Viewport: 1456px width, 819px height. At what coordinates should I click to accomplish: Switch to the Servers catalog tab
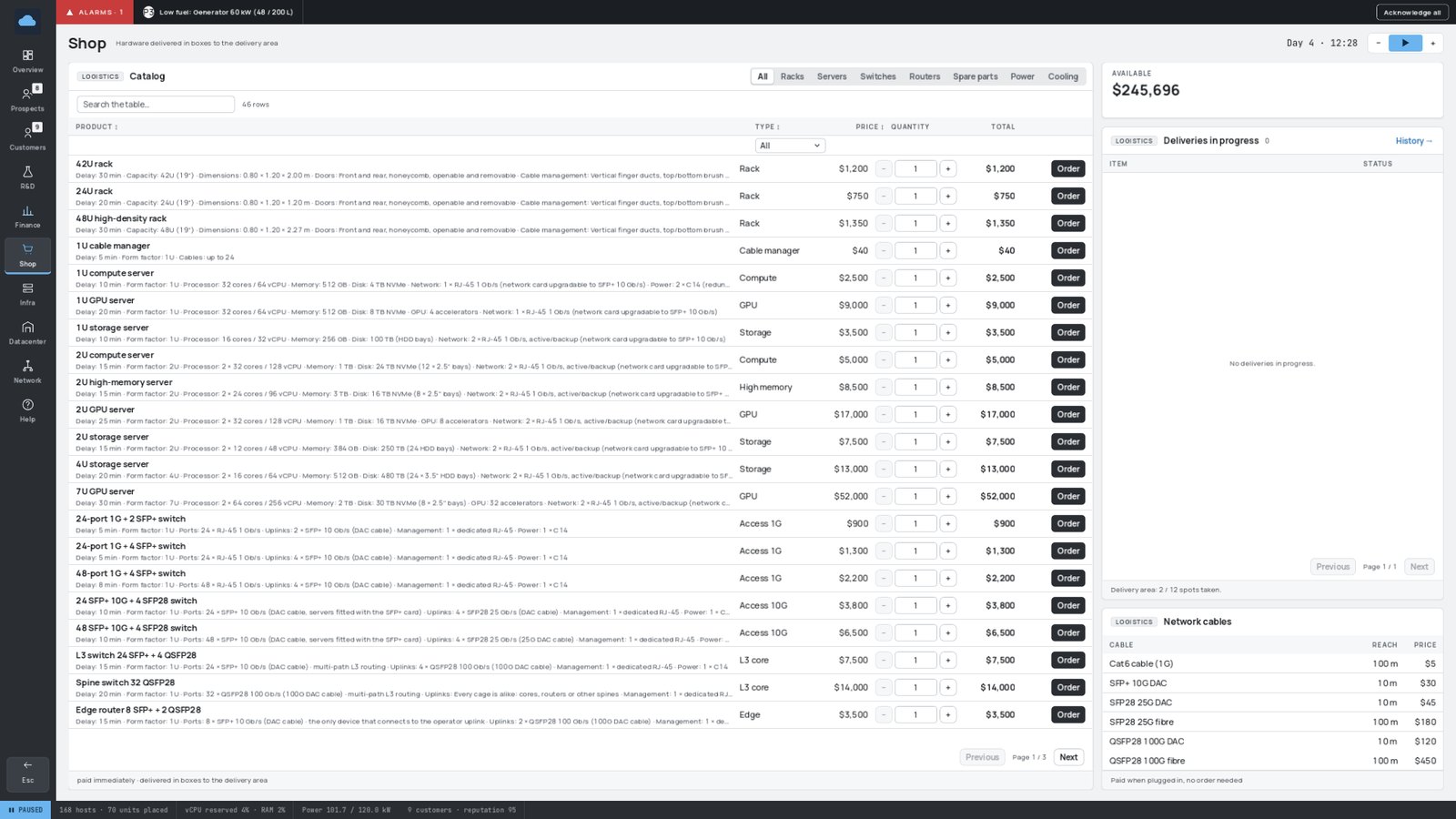pyautogui.click(x=832, y=76)
